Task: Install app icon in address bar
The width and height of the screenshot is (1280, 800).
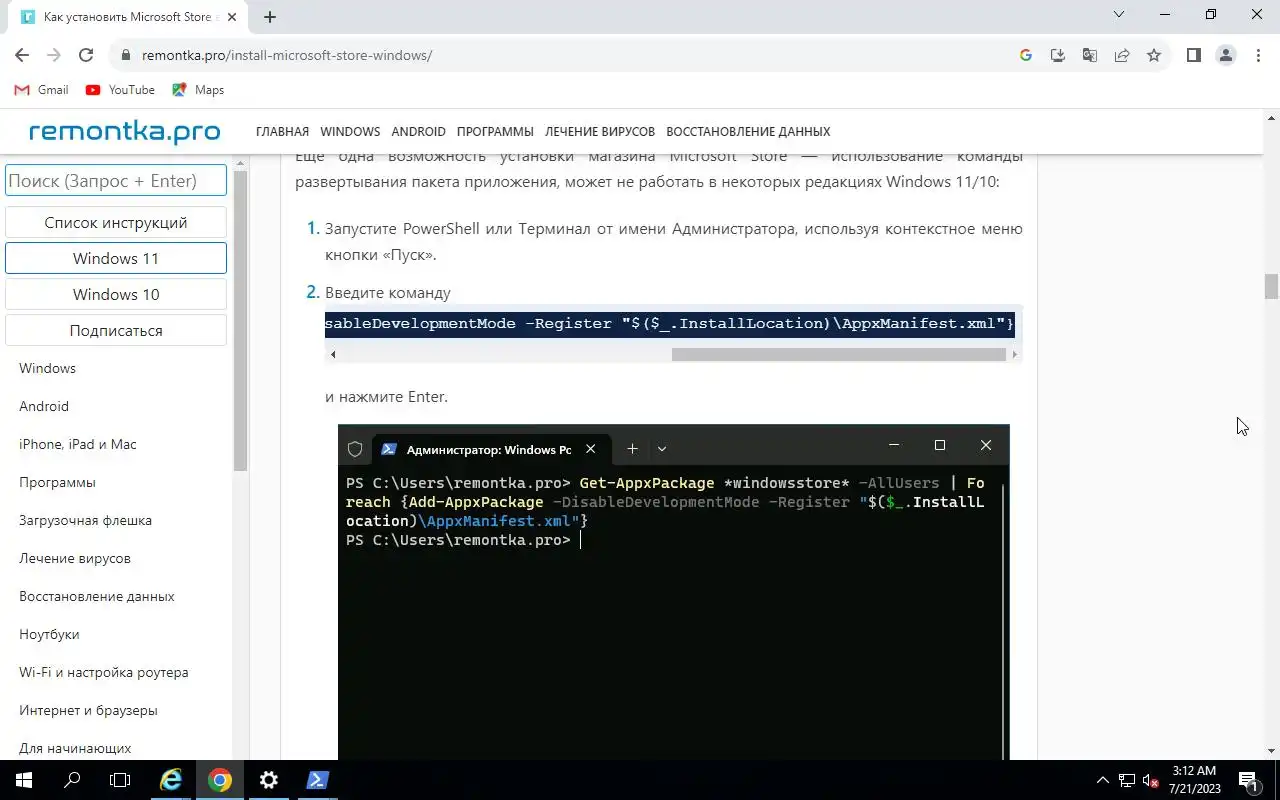Action: point(1057,56)
